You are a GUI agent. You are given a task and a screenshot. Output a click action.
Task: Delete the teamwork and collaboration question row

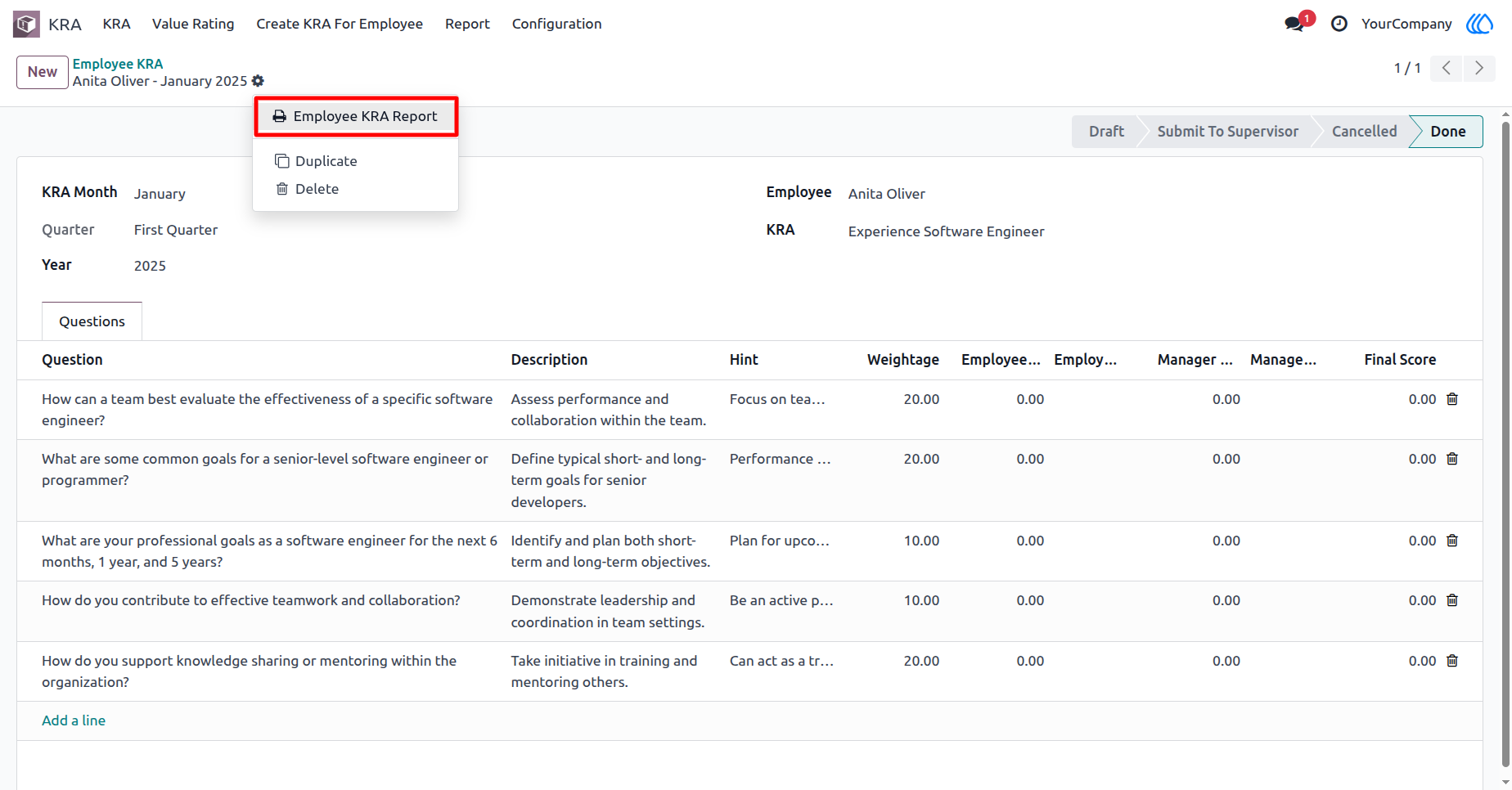pos(1452,600)
